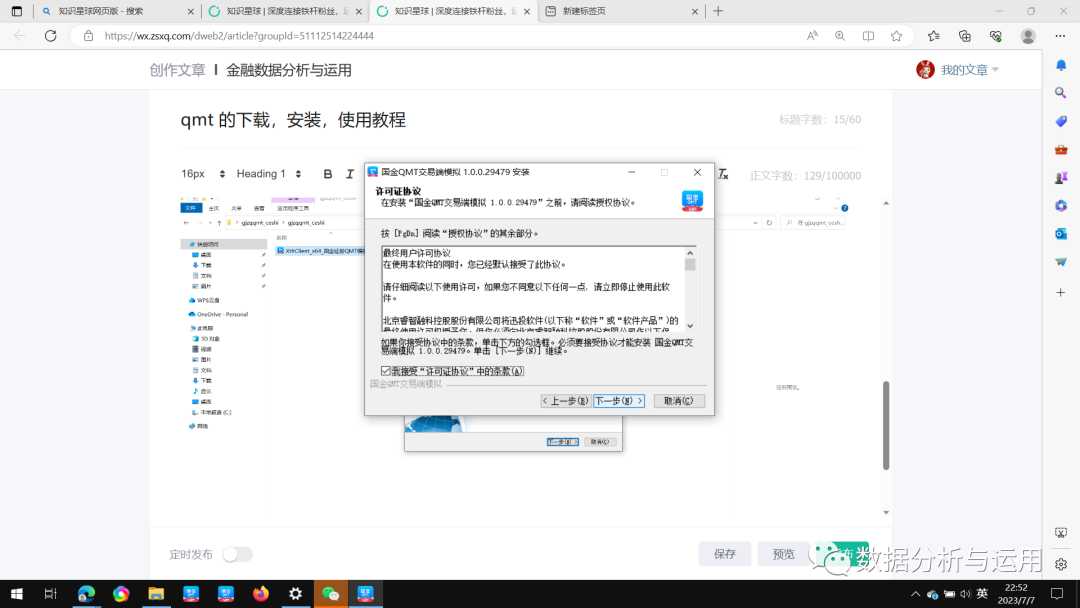The image size is (1080, 608).
Task: Open split screen view icon
Action: (868, 36)
